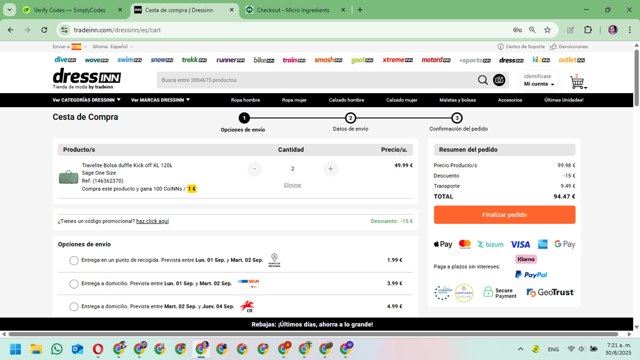Image resolution: width=640 pixels, height=360 pixels.
Task: Open Mi cuenta dropdown
Action: pyautogui.click(x=539, y=84)
